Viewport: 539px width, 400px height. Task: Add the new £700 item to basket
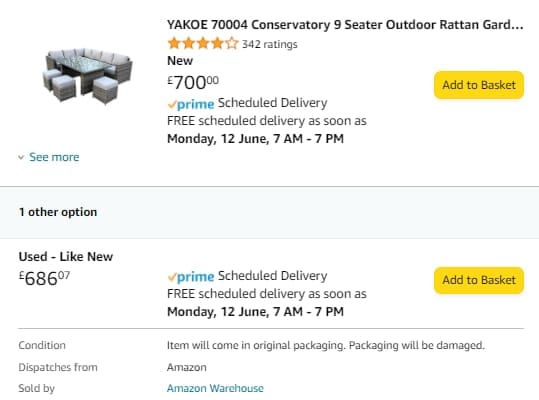(479, 85)
